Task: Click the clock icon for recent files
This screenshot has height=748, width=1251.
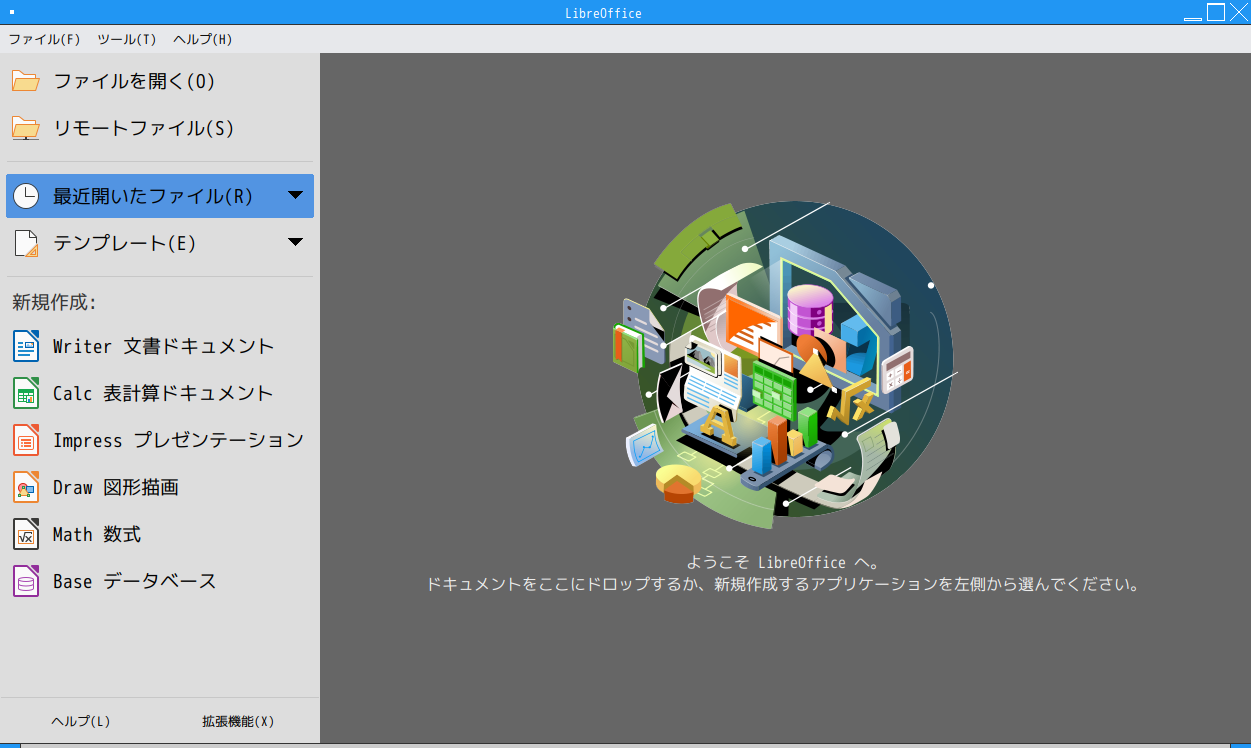Action: click(x=26, y=196)
